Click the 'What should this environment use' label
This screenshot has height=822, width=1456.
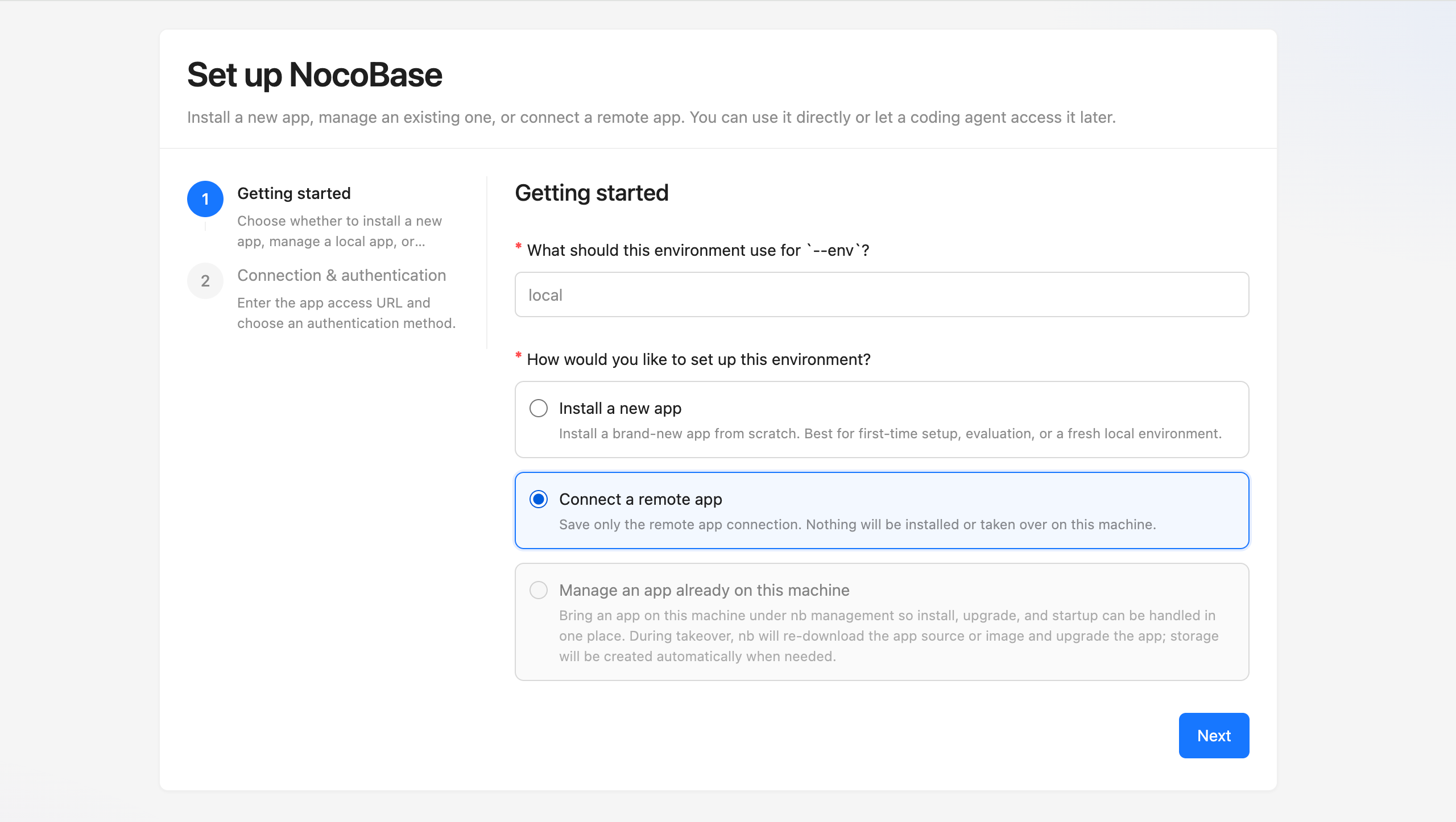click(698, 250)
